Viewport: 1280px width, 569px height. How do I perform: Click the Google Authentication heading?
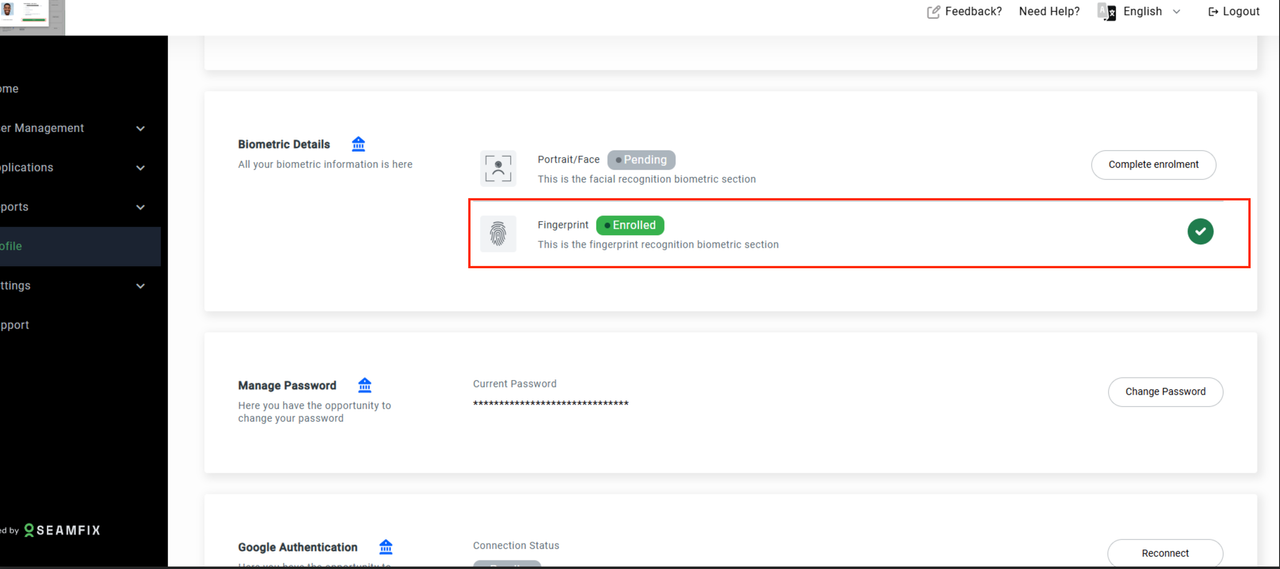click(298, 547)
